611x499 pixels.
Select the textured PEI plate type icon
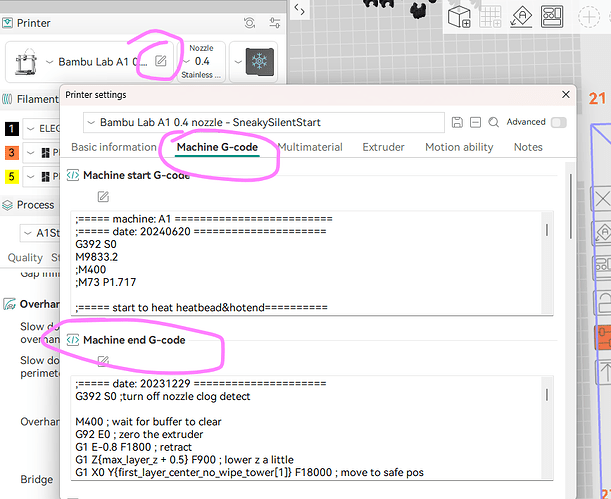[260, 62]
